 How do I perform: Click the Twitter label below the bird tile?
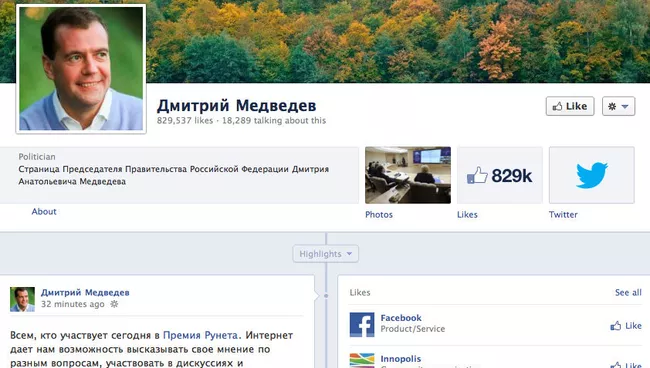pos(563,215)
